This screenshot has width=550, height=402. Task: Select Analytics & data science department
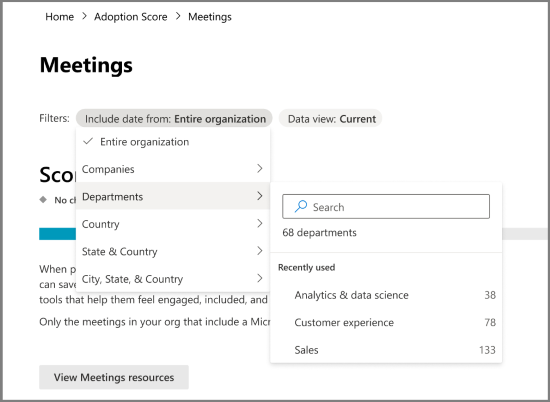point(386,295)
